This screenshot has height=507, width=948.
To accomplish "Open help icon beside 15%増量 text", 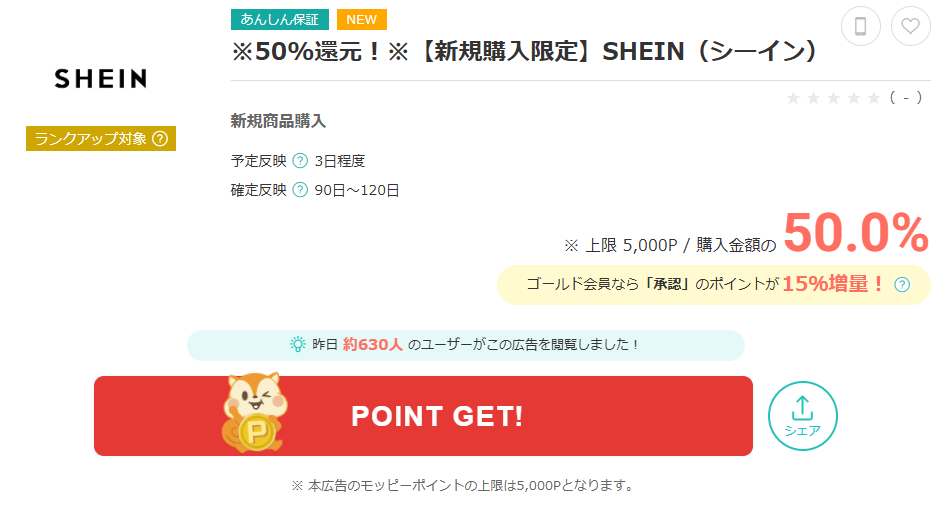I will click(x=902, y=284).
